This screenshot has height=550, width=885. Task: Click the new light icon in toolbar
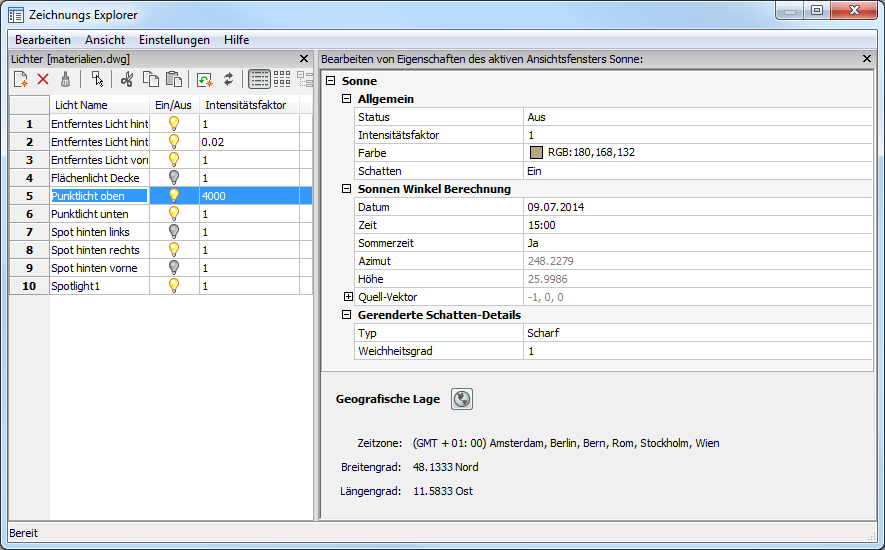(x=20, y=79)
